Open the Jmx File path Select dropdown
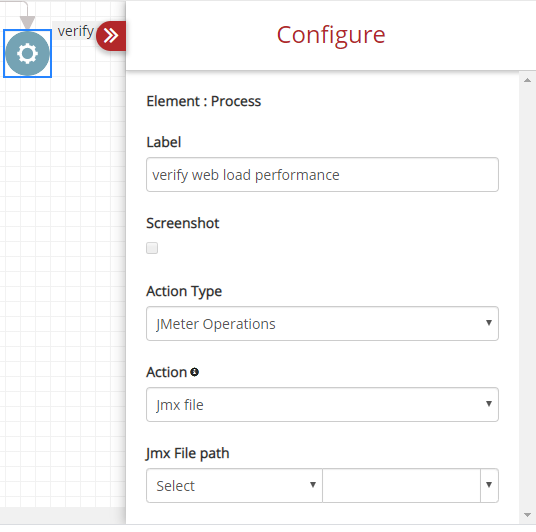The image size is (536, 532). [234, 486]
